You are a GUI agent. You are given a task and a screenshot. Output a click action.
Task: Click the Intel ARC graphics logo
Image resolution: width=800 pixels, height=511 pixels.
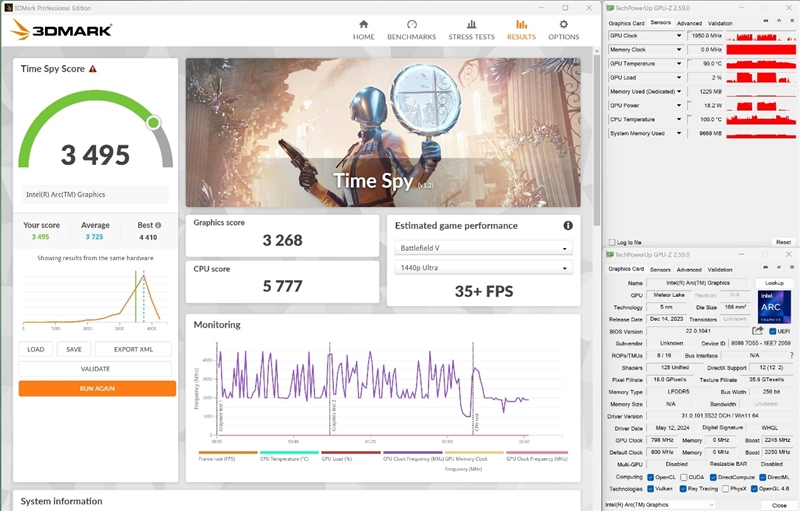[774, 306]
